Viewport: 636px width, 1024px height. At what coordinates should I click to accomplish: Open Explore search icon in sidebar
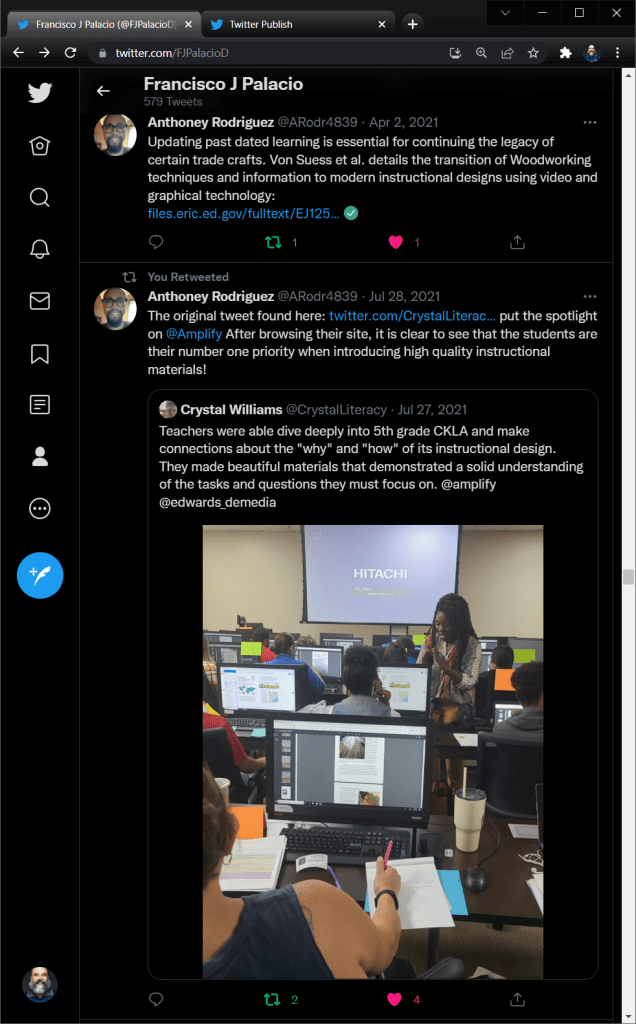coord(40,197)
